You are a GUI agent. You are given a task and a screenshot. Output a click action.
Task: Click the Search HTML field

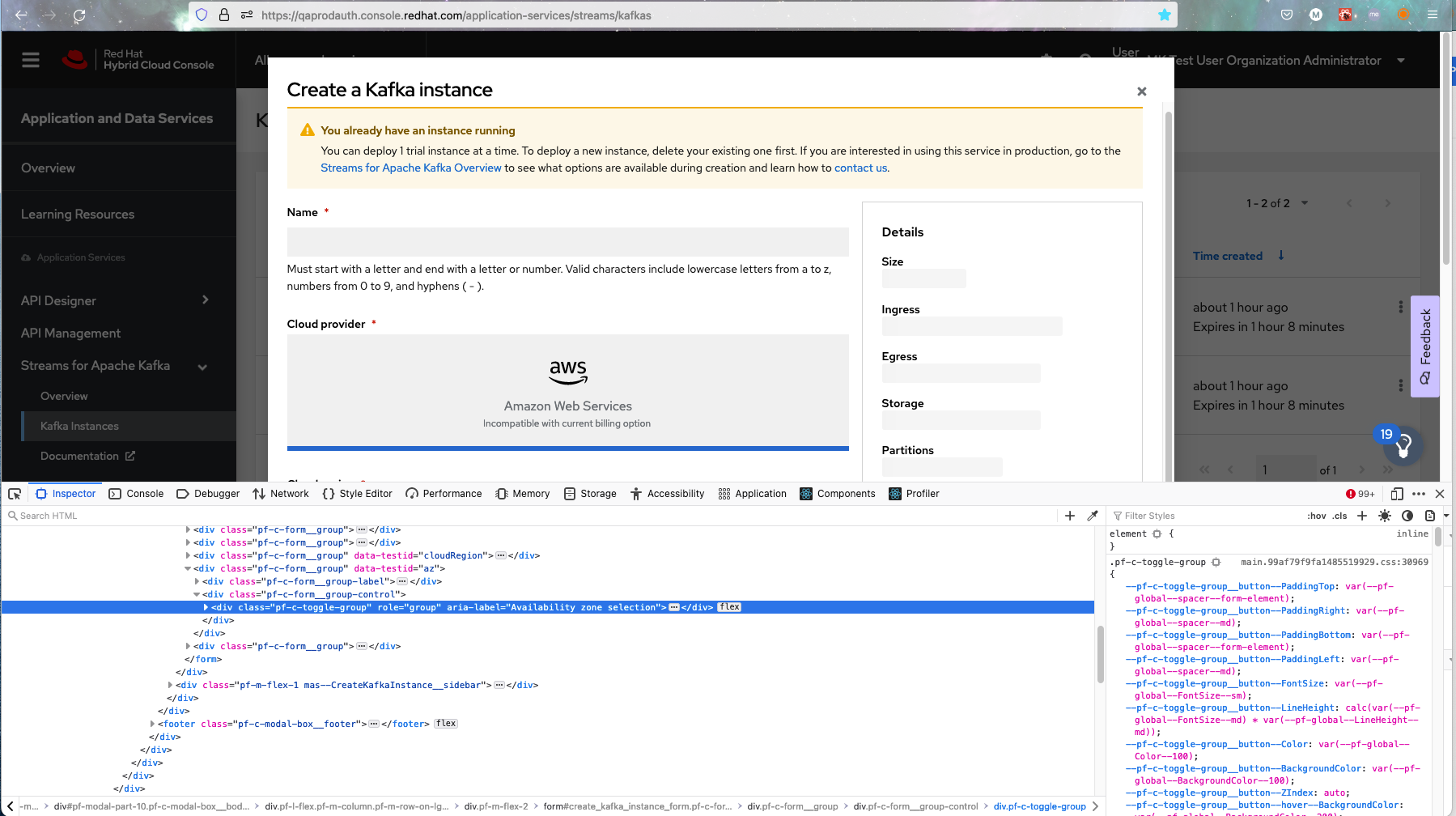[x=530, y=516]
